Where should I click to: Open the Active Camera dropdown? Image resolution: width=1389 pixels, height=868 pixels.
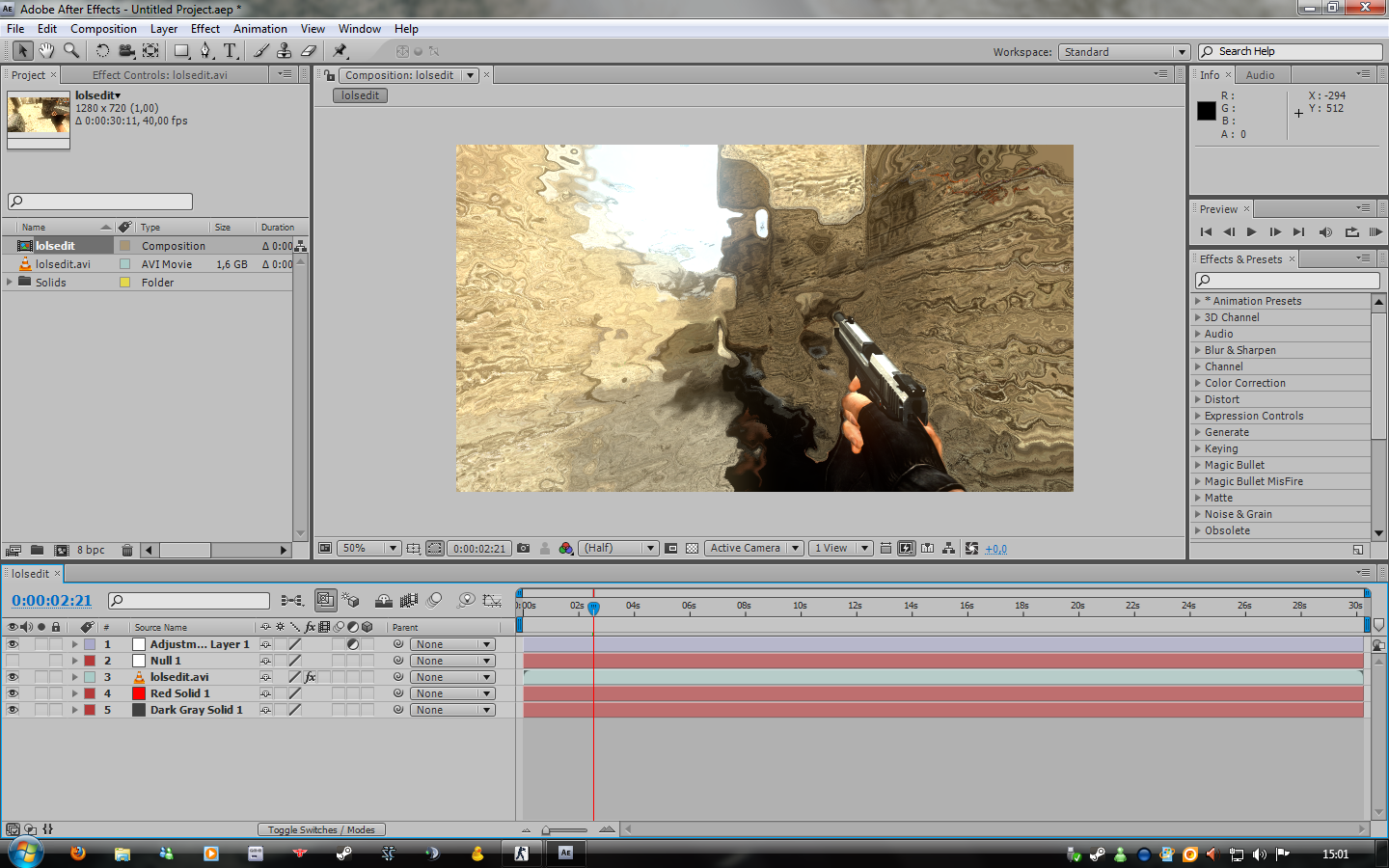753,548
